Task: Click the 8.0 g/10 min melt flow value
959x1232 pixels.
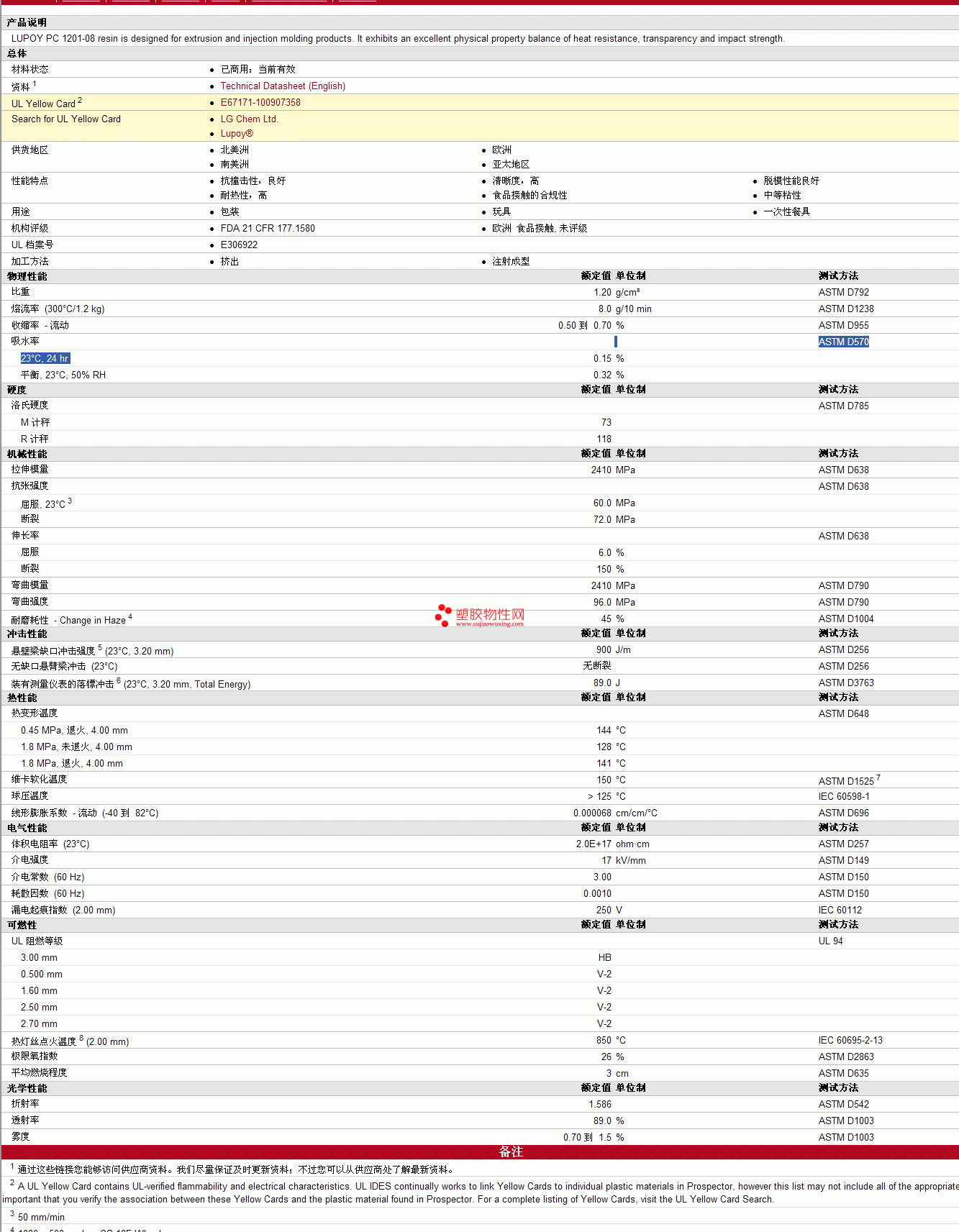Action: click(x=624, y=309)
